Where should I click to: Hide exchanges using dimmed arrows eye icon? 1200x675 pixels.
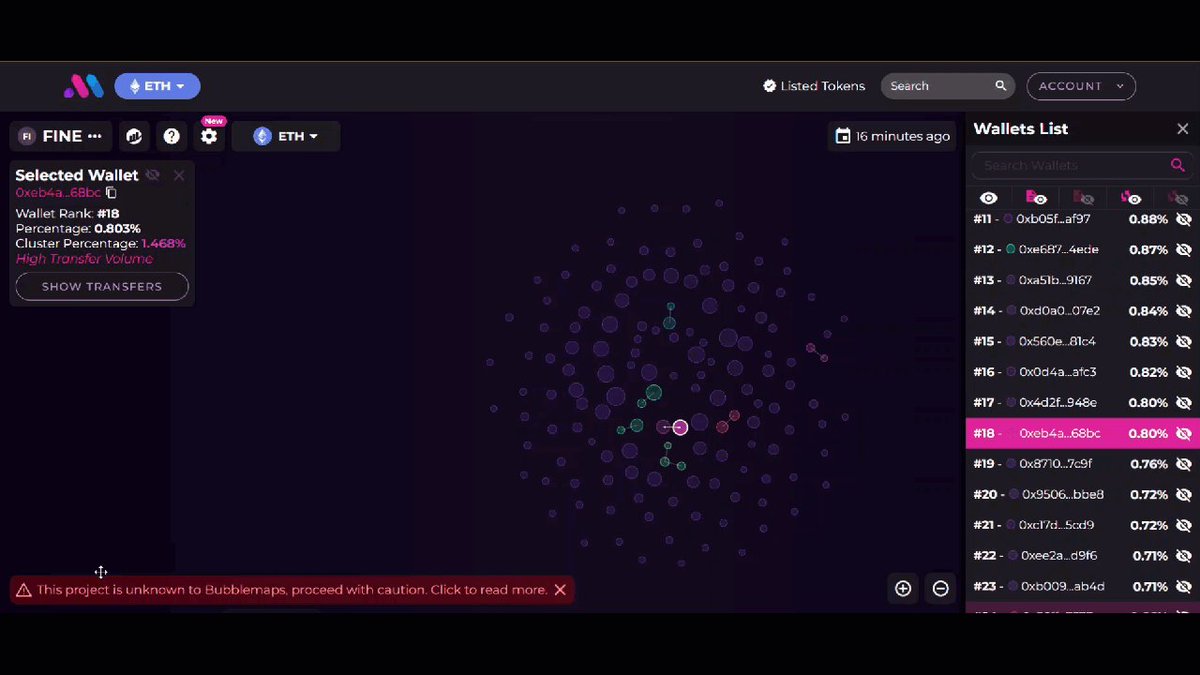pos(1178,198)
